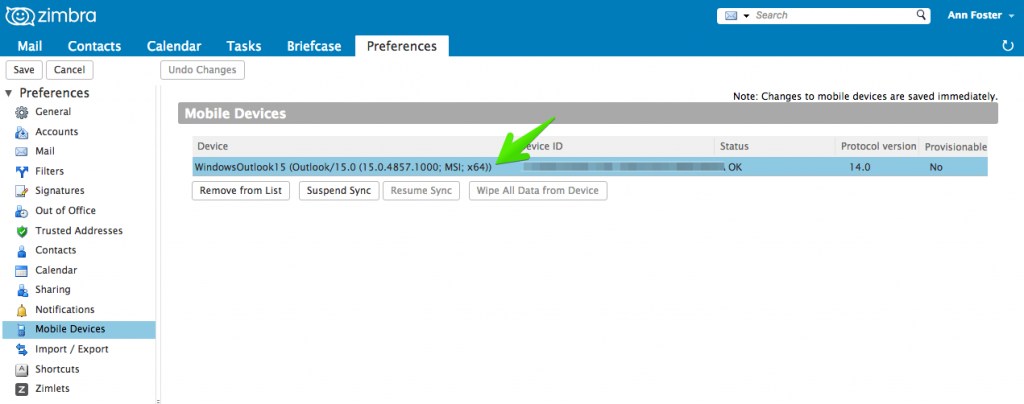Click the Trusted Addresses shield icon
Viewport: 1024px width, 404px height.
[x=22, y=231]
